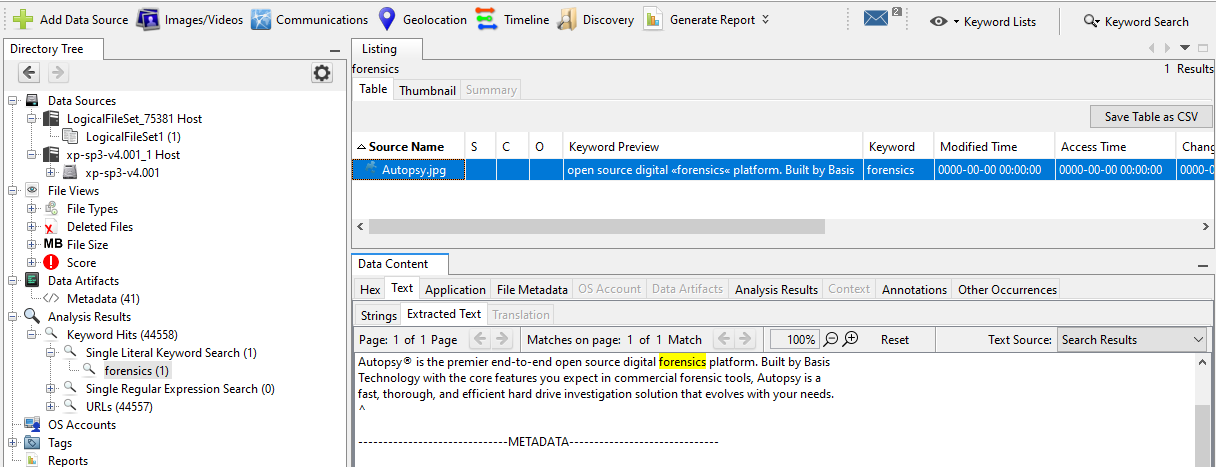Switch to the Thumbnail tab
Image resolution: width=1216 pixels, height=467 pixels.
coord(427,90)
